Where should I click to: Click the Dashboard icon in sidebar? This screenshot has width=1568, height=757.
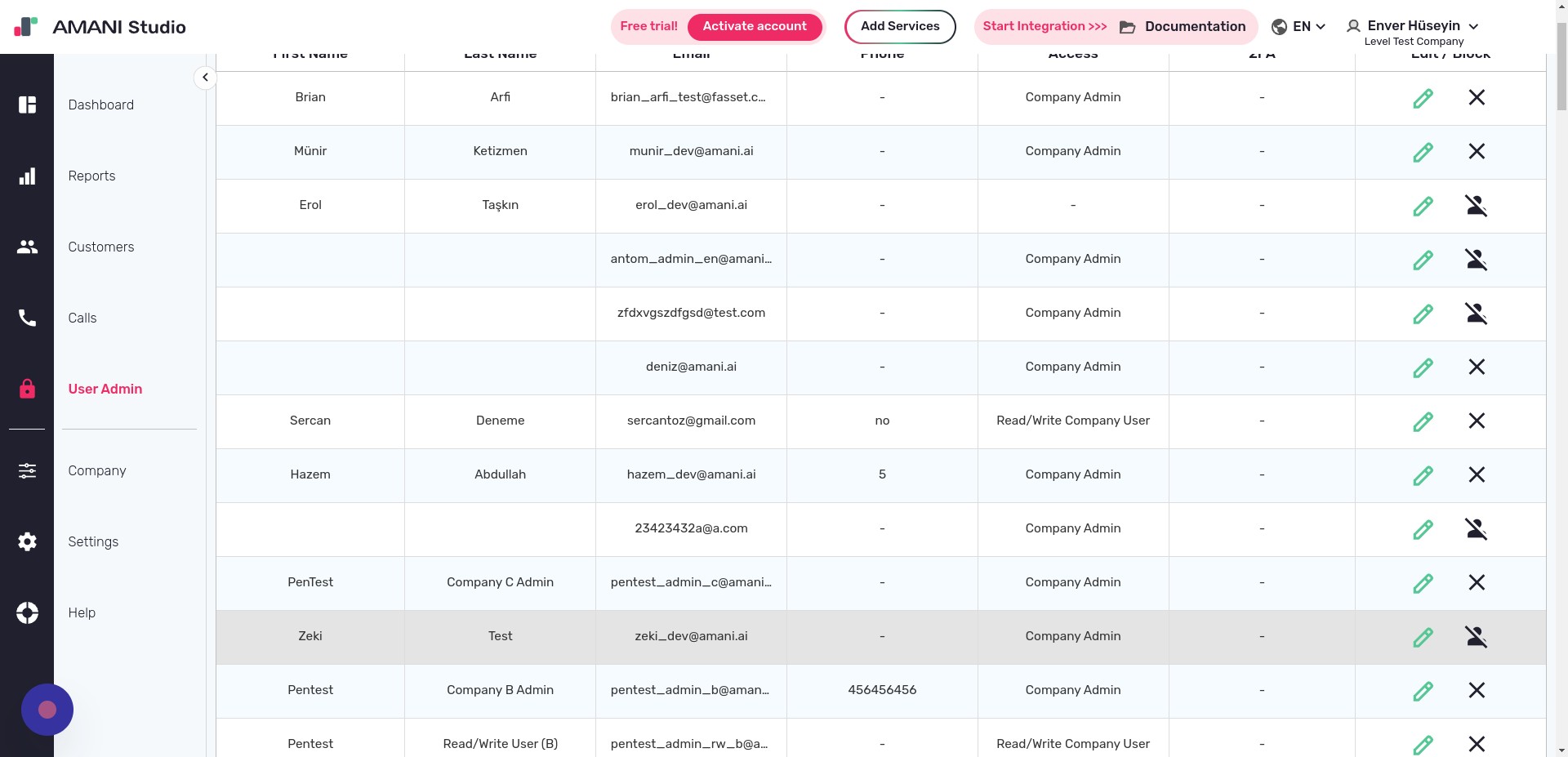coord(27,105)
